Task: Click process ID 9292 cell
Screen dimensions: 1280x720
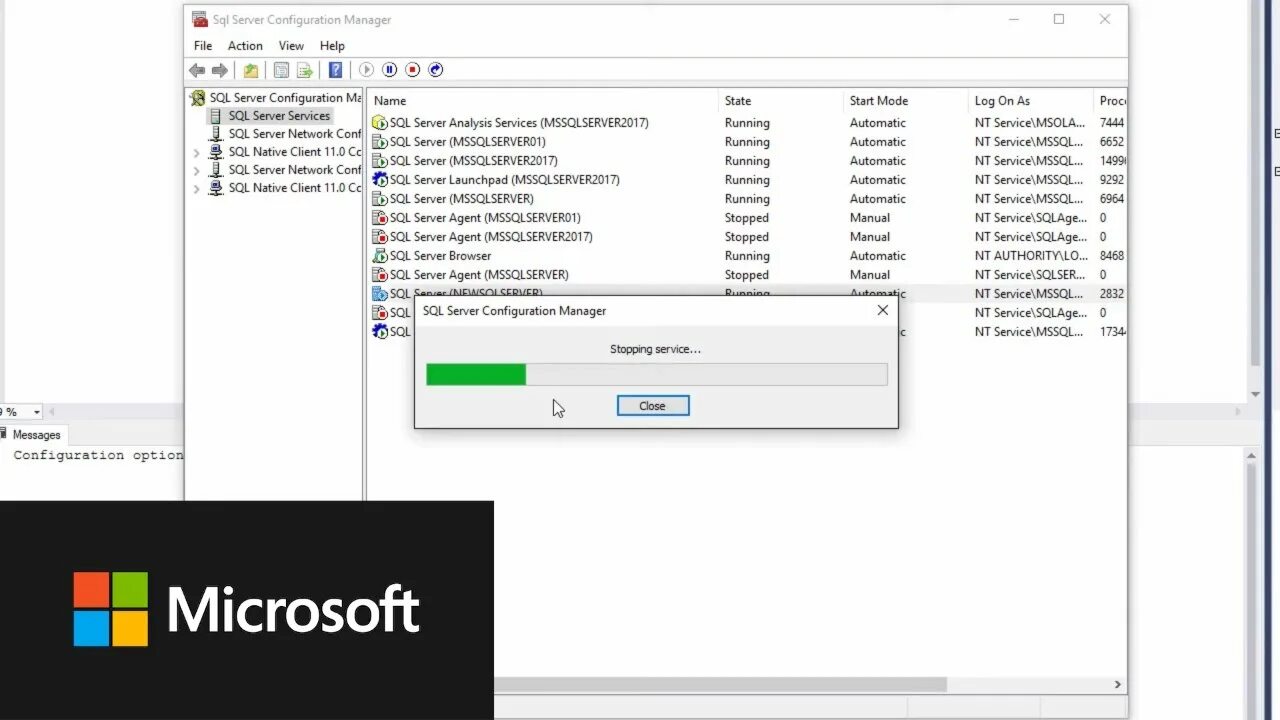Action: coord(1112,180)
